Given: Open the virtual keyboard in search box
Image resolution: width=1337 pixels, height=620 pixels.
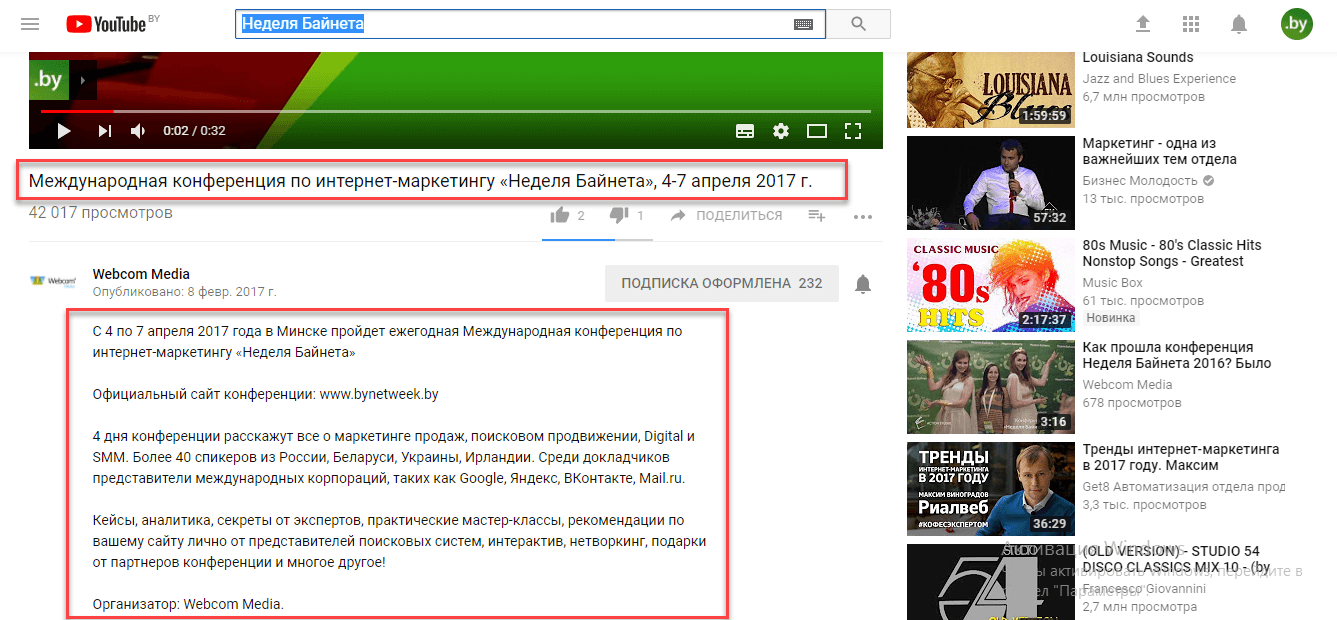Looking at the screenshot, I should pyautogui.click(x=804, y=24).
